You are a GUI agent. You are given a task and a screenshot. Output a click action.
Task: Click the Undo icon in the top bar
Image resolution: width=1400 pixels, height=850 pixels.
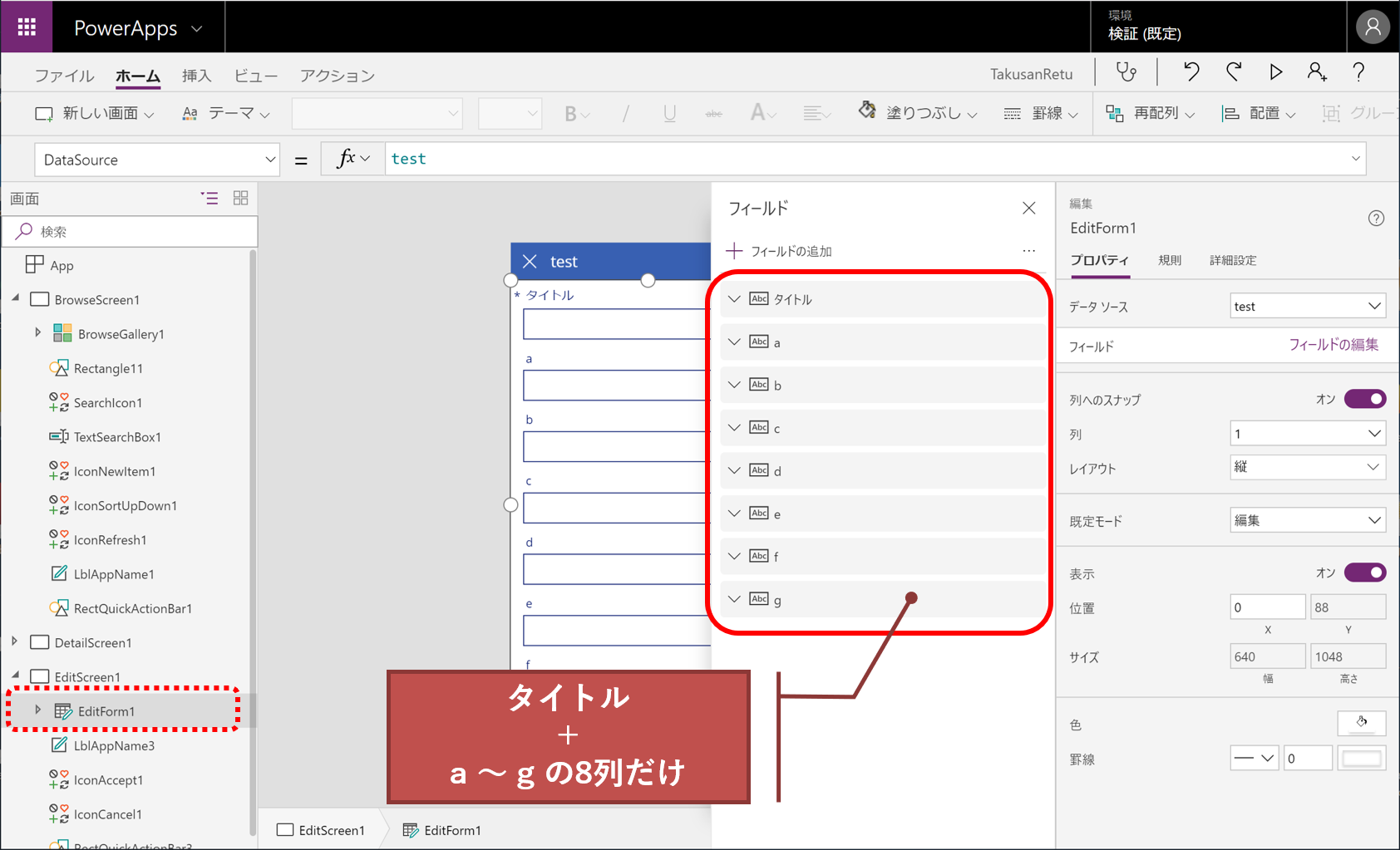[x=1190, y=72]
